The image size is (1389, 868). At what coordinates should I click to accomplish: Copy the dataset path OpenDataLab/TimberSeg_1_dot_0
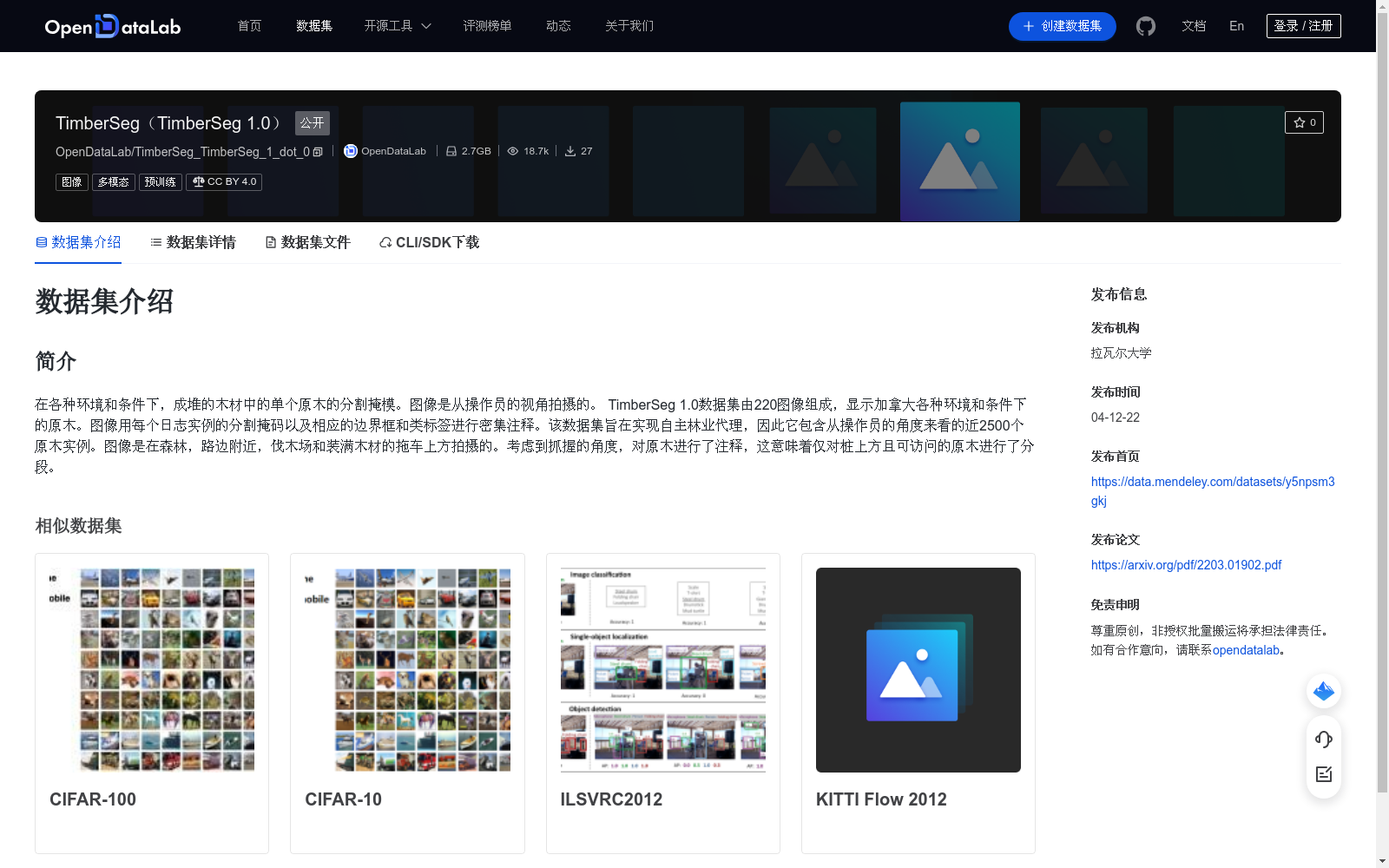(318, 152)
